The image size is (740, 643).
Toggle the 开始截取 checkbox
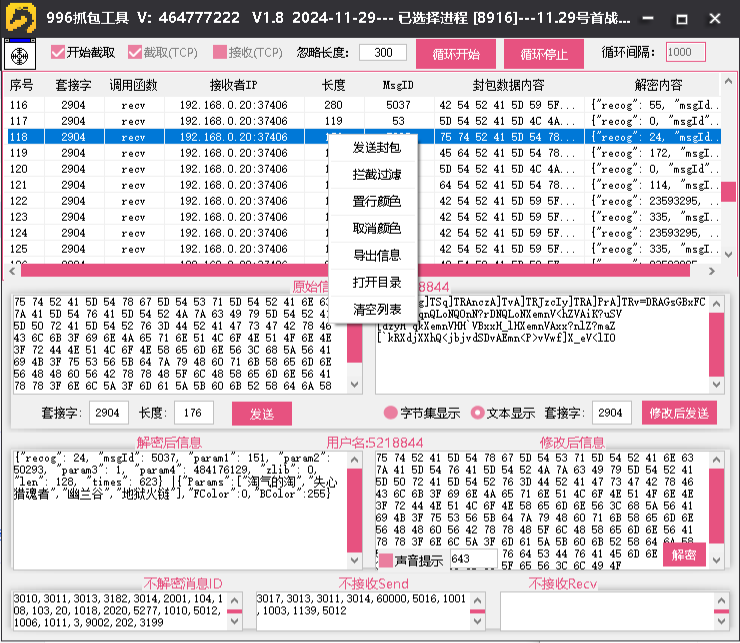click(x=58, y=53)
